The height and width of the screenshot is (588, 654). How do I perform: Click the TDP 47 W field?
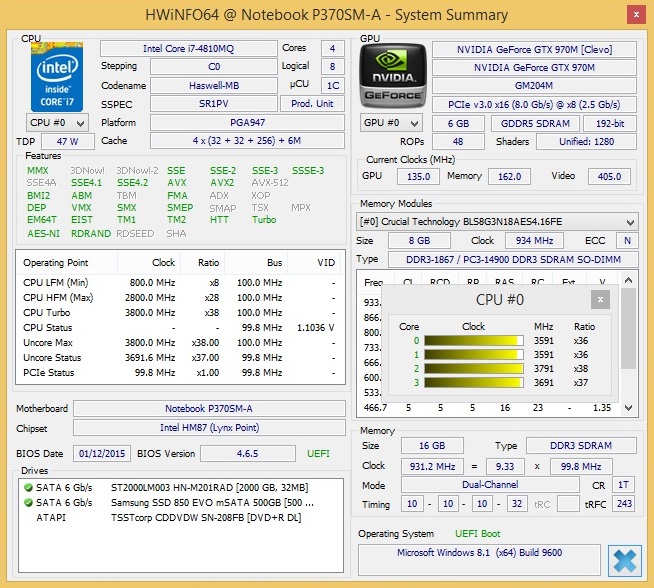point(68,141)
